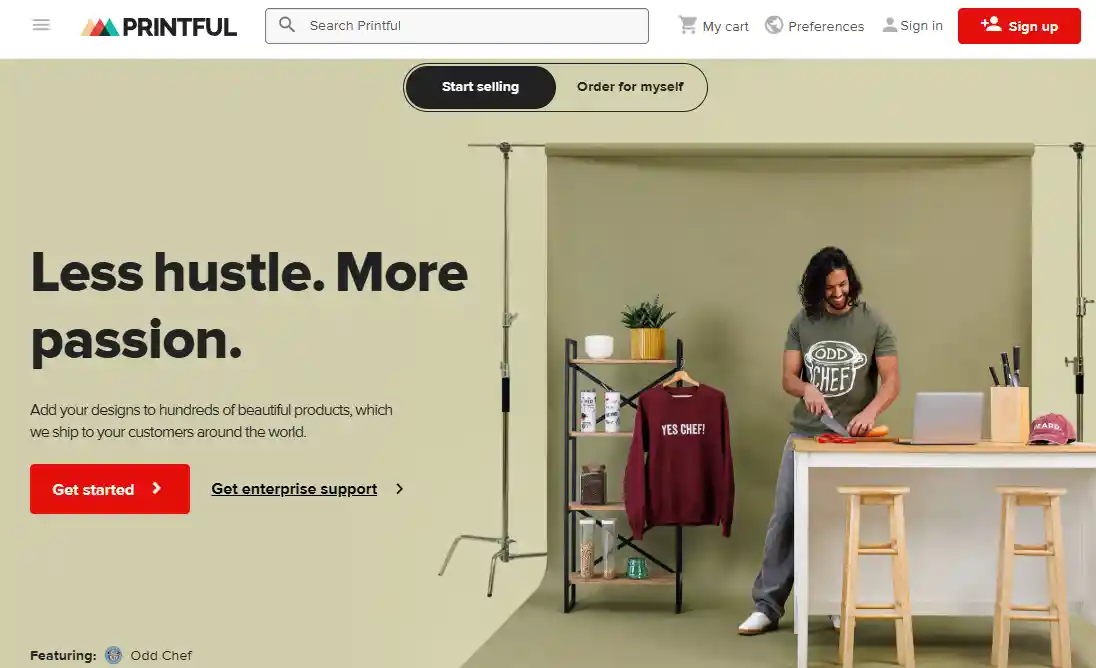Click the globe Preferences icon
Image resolution: width=1096 pixels, height=668 pixels.
point(774,25)
